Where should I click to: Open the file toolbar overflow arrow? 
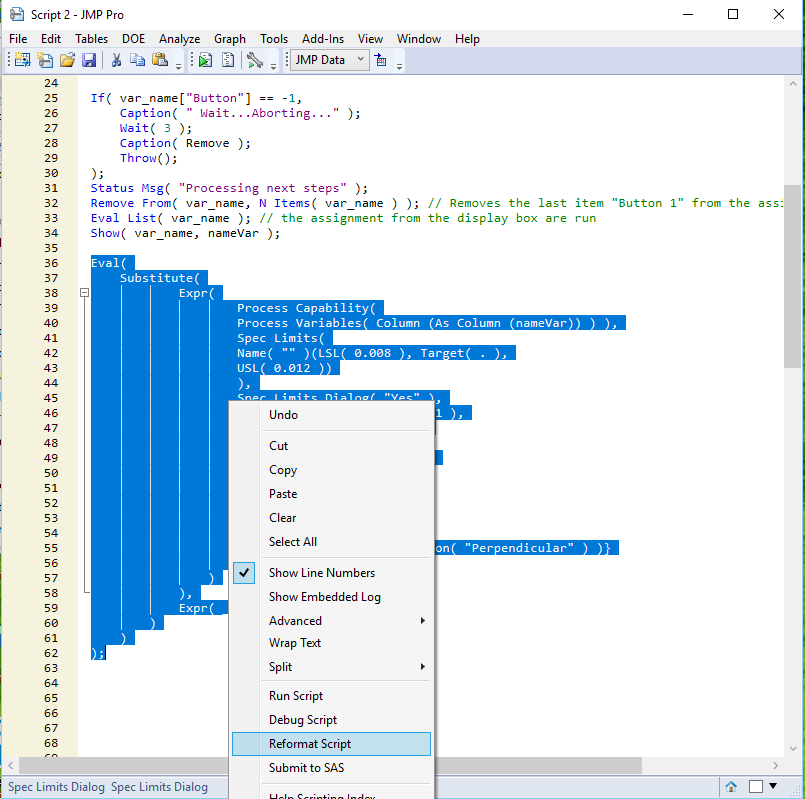click(178, 66)
